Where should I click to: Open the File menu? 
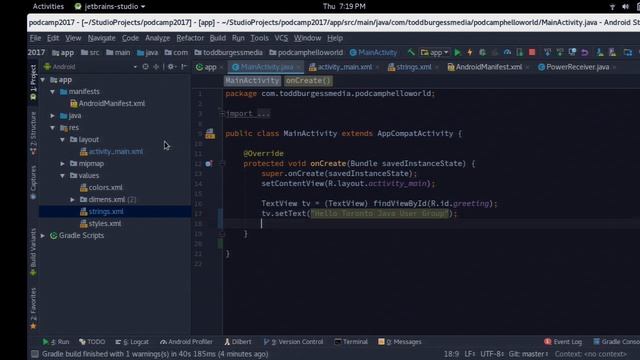click(x=35, y=38)
